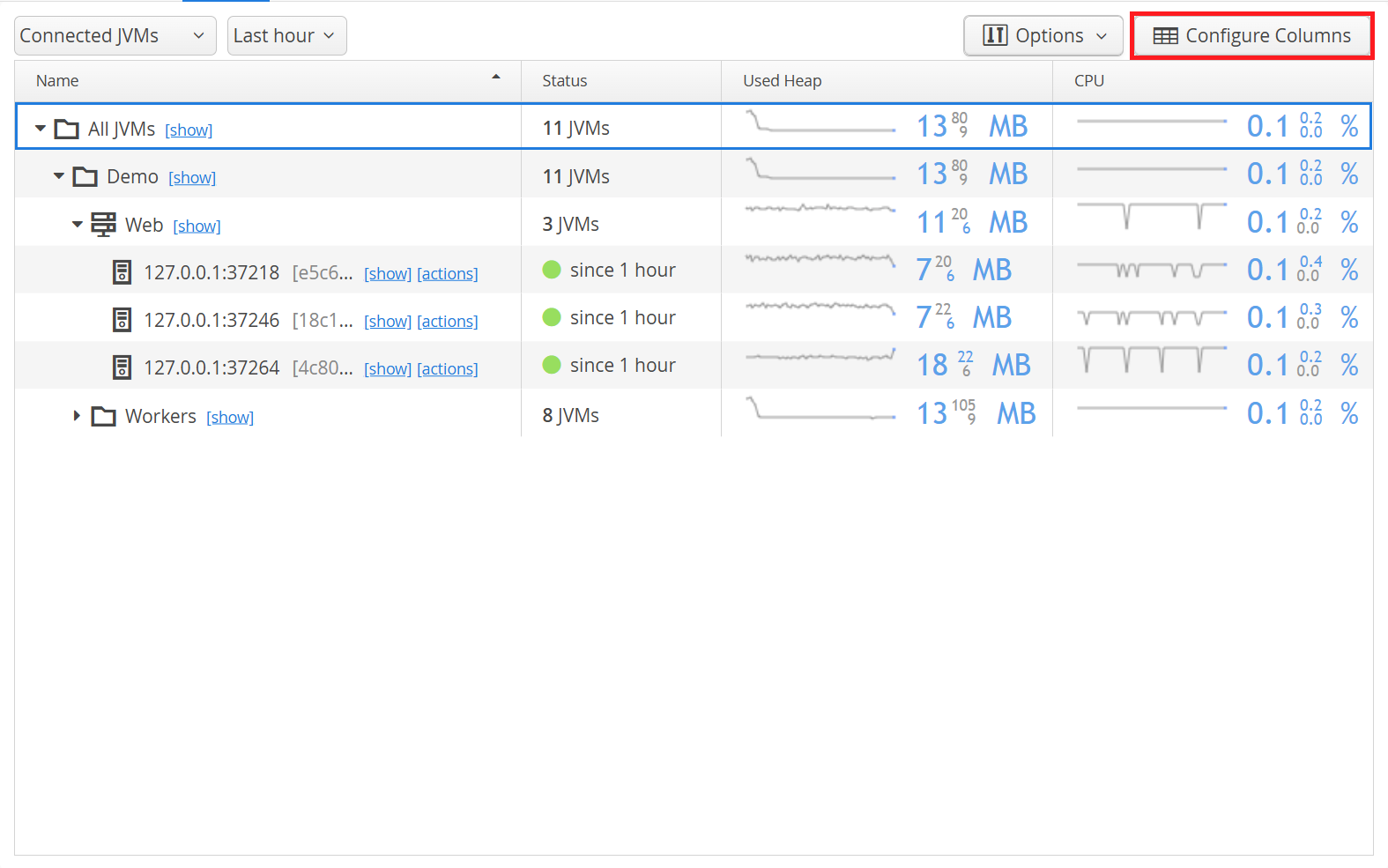The width and height of the screenshot is (1388, 868).
Task: Click show link for Workers group
Action: click(x=230, y=418)
